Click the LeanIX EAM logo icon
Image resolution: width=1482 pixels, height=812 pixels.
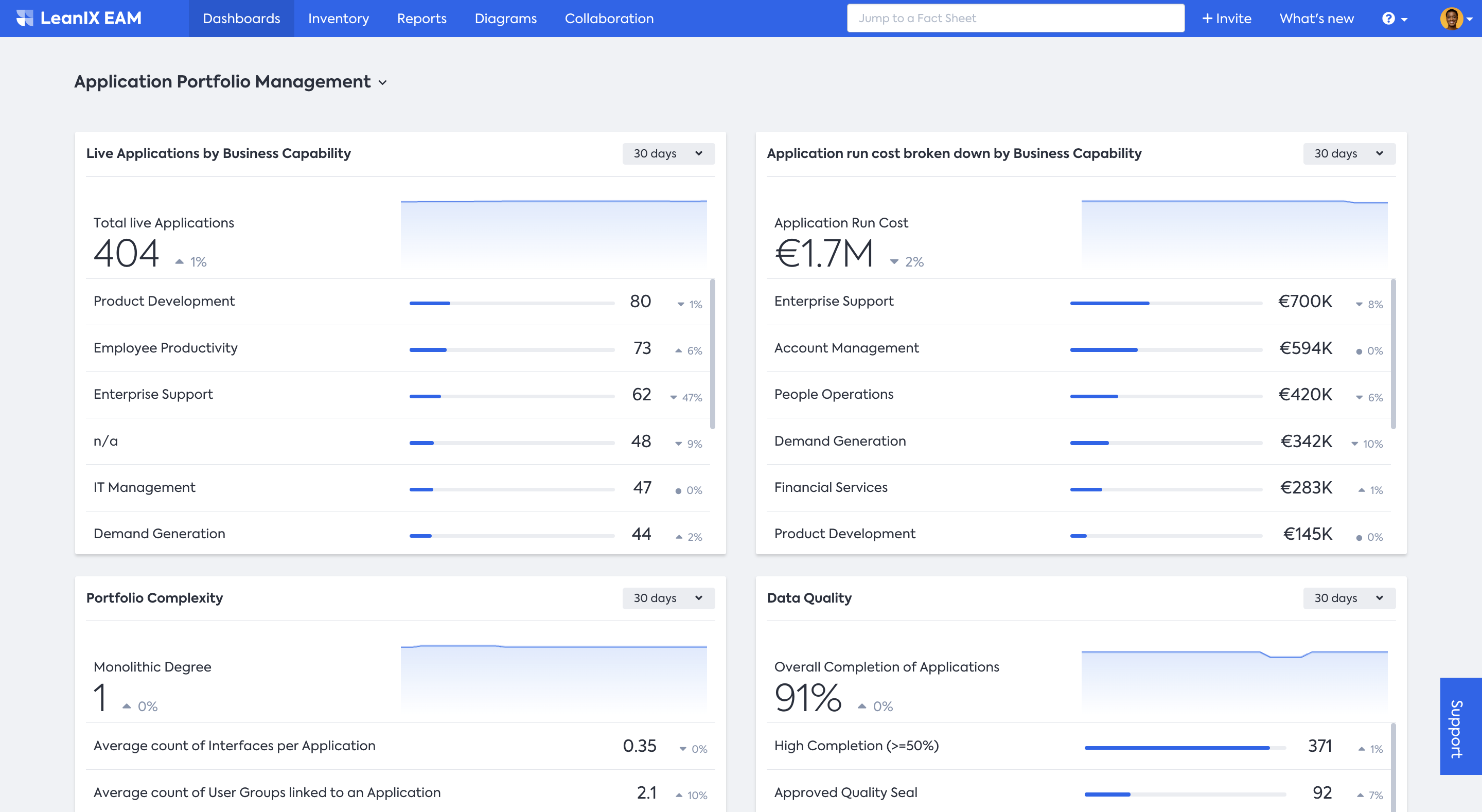25,19
